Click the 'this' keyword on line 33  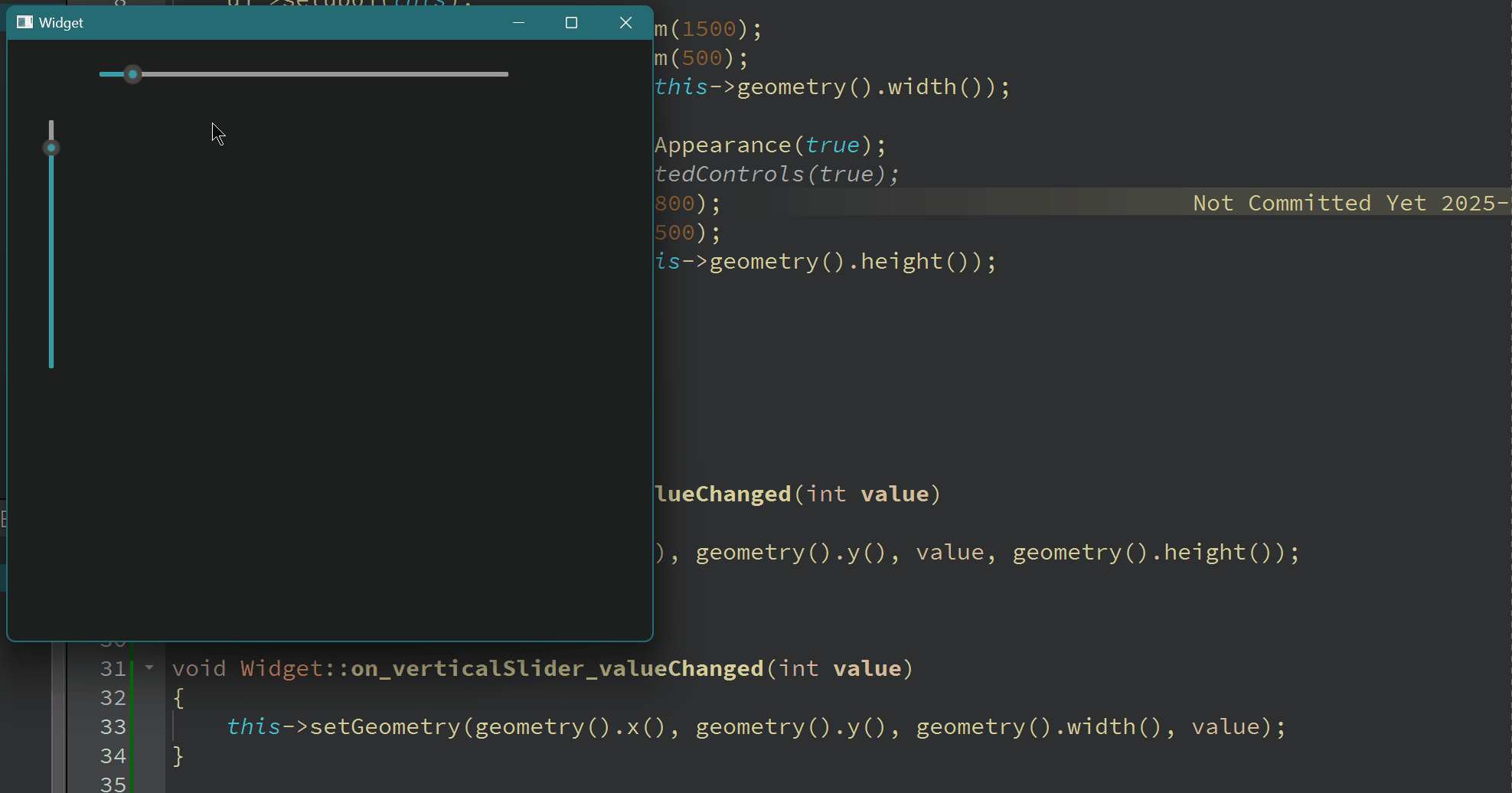point(253,726)
